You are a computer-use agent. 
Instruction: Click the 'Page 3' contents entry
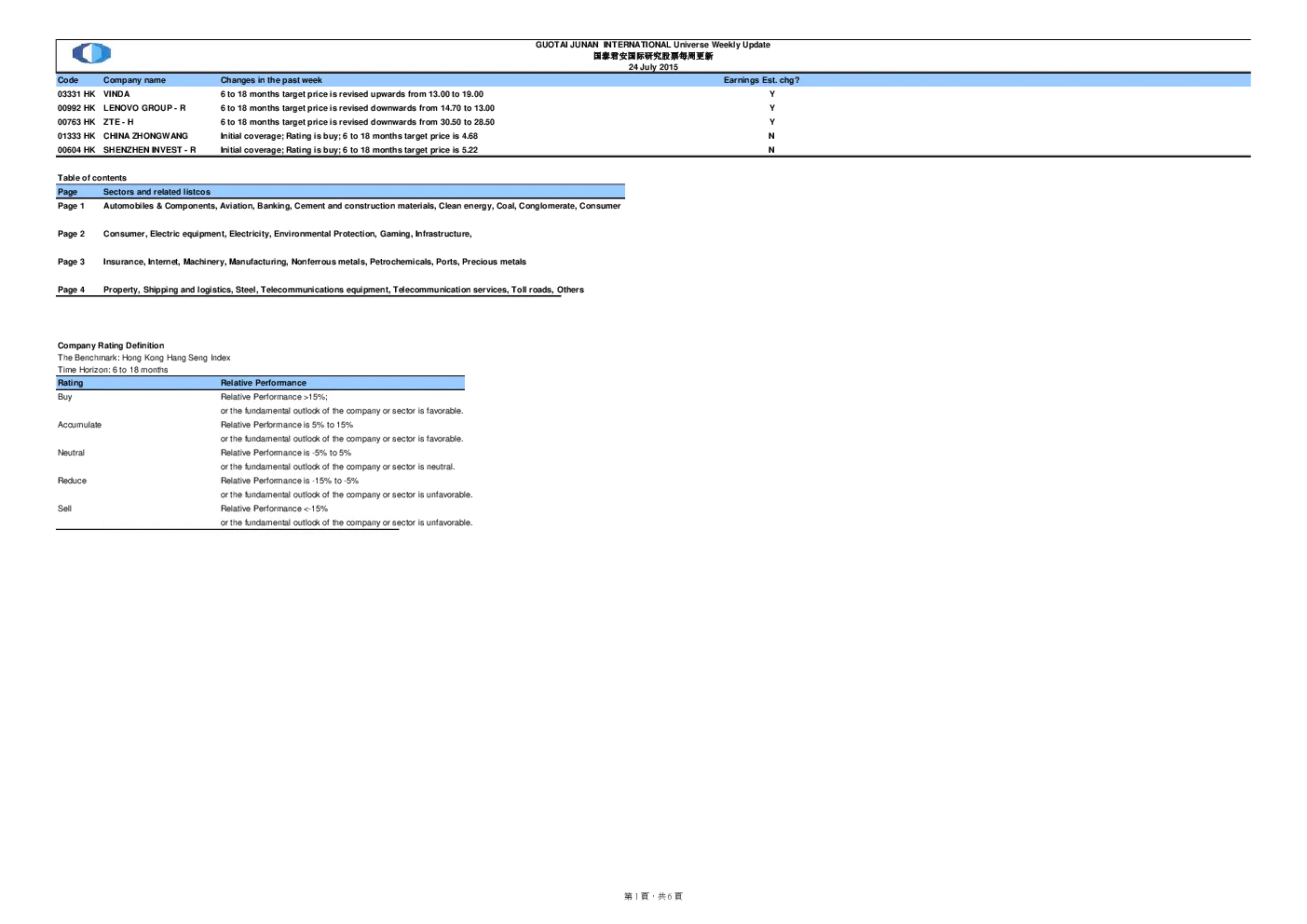tap(71, 262)
